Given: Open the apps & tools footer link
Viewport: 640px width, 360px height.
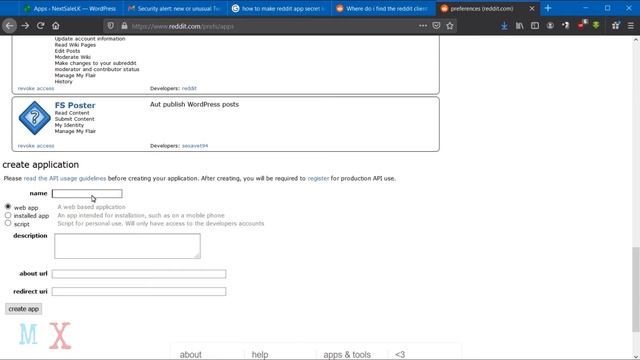Looking at the screenshot, I should (347, 355).
